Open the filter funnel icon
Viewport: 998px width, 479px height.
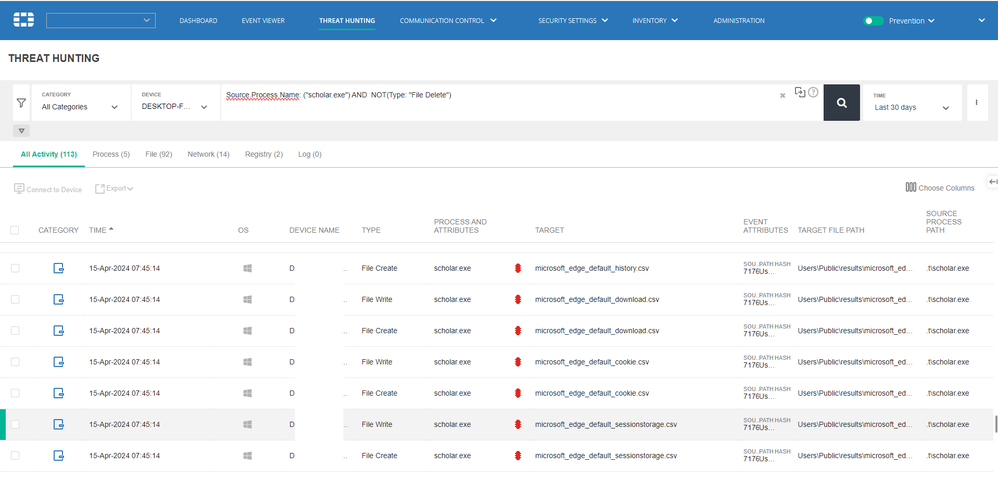[x=20, y=102]
